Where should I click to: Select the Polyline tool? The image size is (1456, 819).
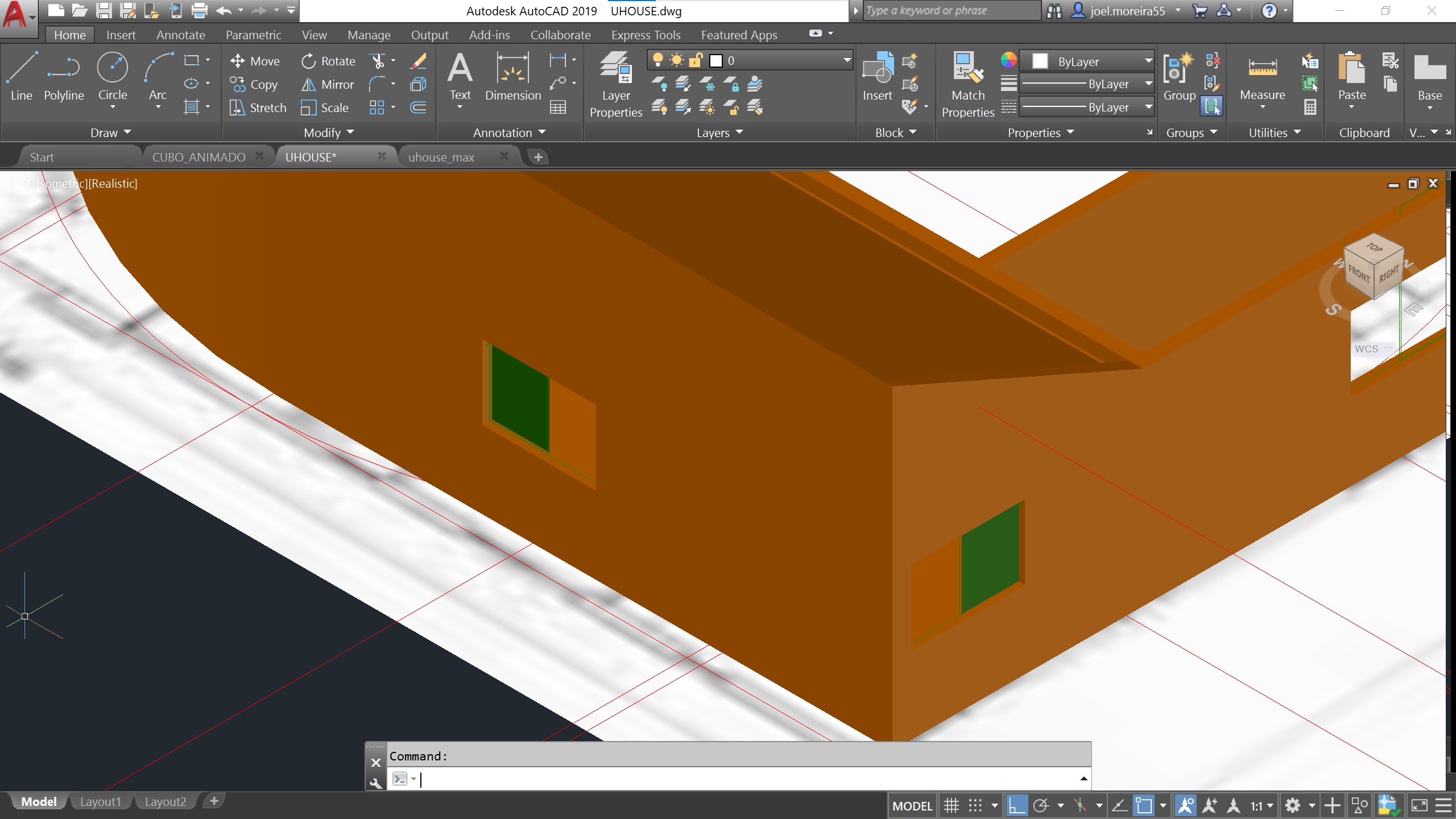tap(64, 77)
